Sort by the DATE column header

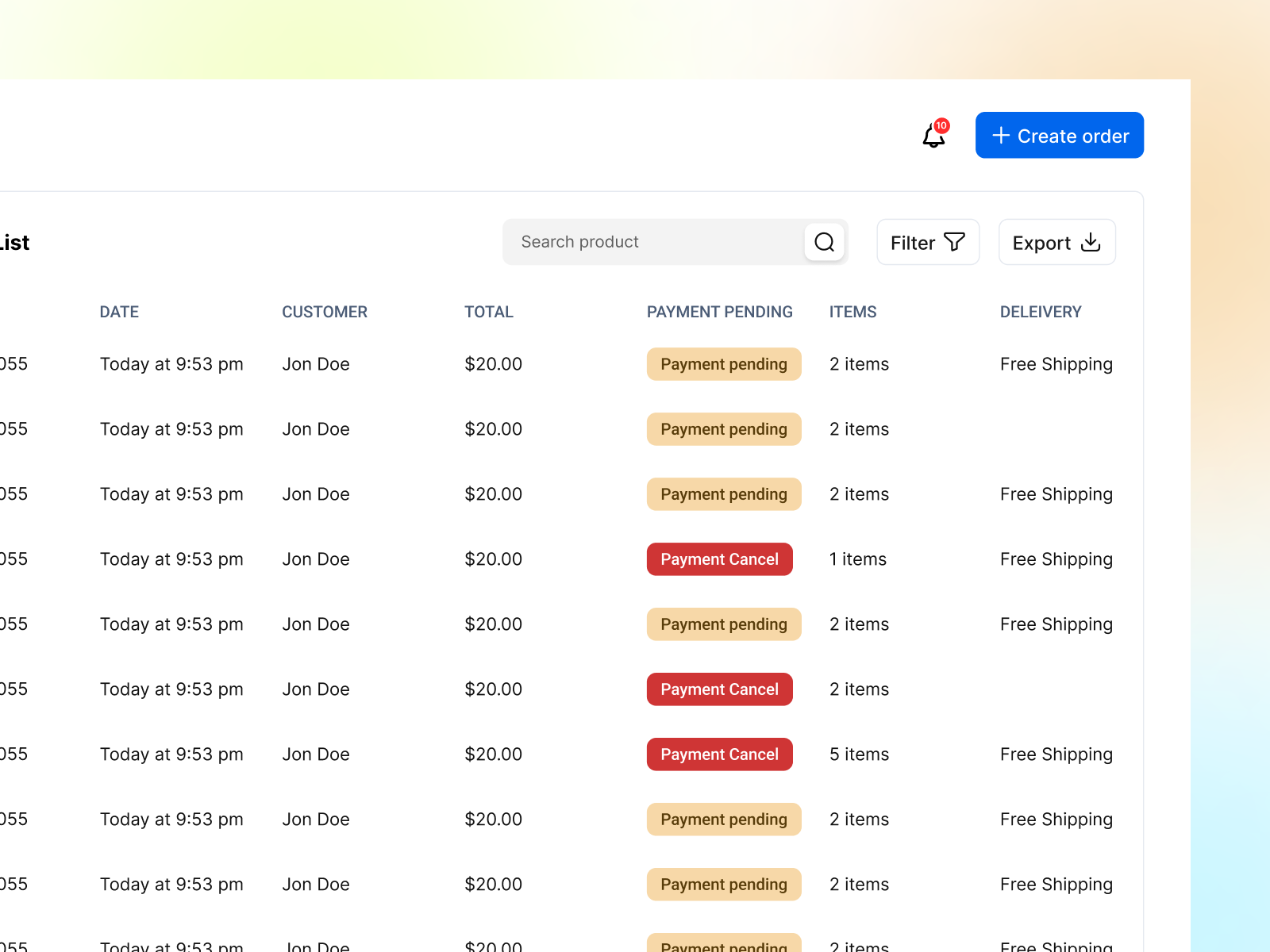tap(119, 312)
